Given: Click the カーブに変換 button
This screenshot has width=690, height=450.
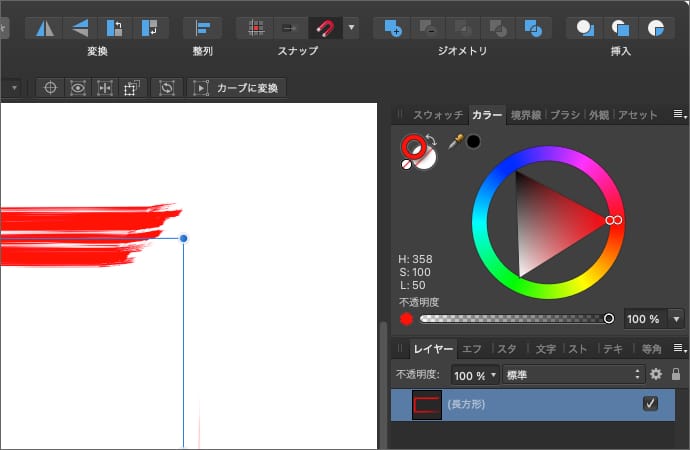Looking at the screenshot, I should tap(238, 88).
